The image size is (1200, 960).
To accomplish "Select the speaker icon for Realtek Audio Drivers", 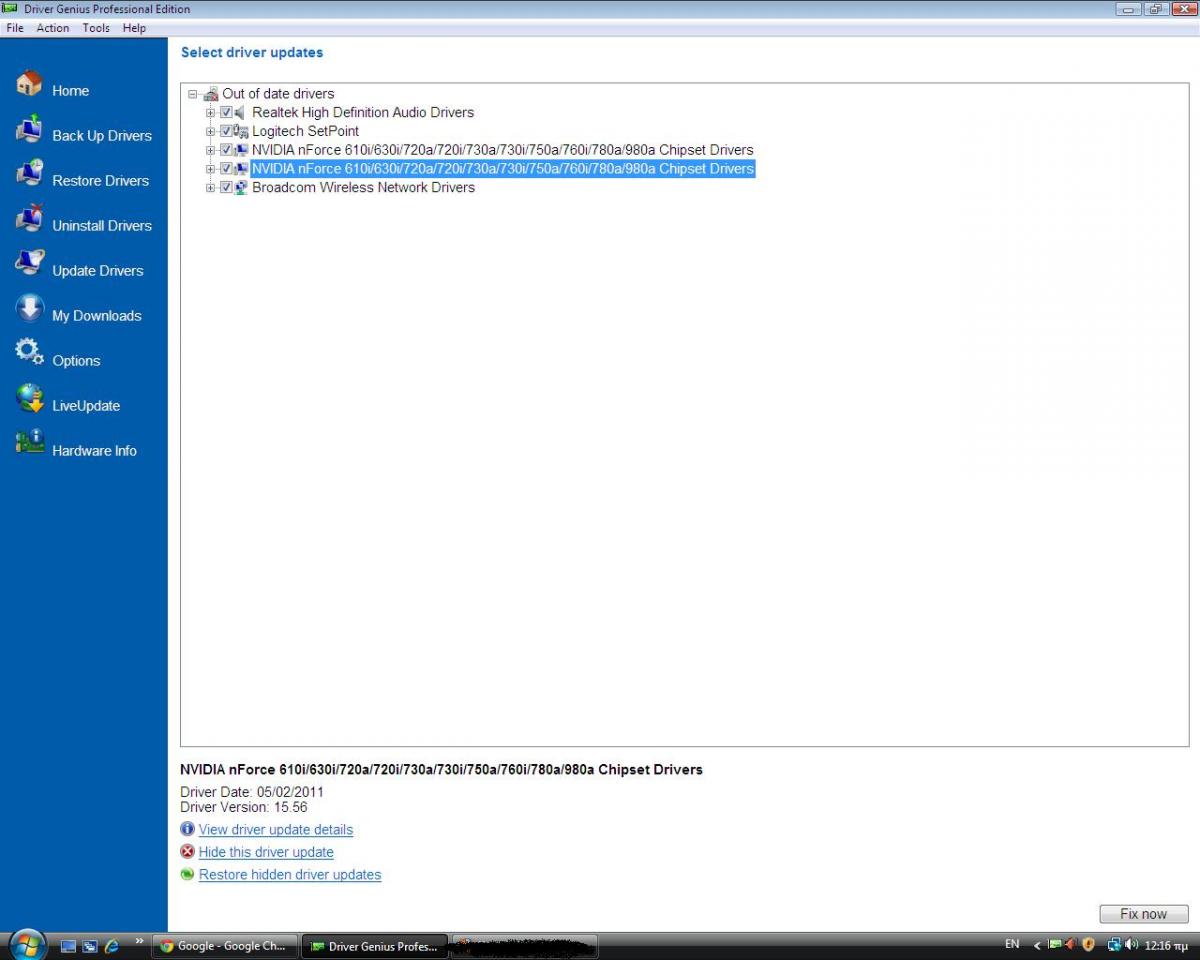I will tap(241, 112).
